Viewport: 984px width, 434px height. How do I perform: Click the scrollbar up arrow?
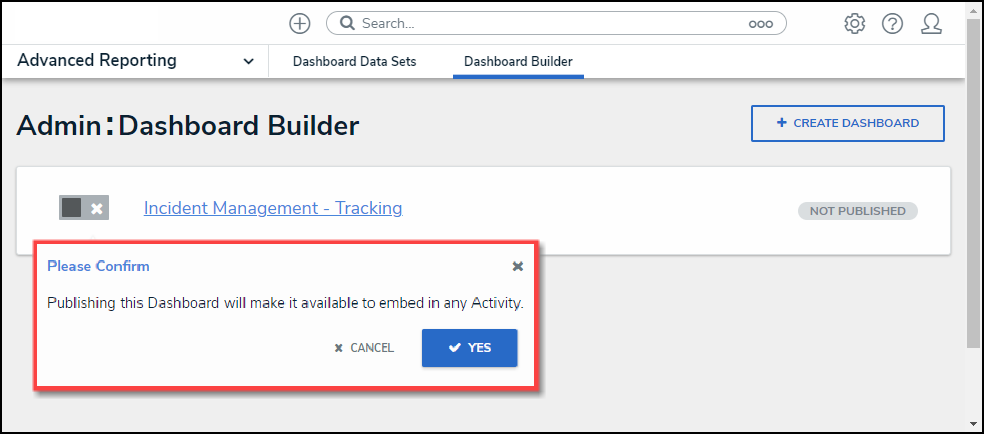(973, 10)
